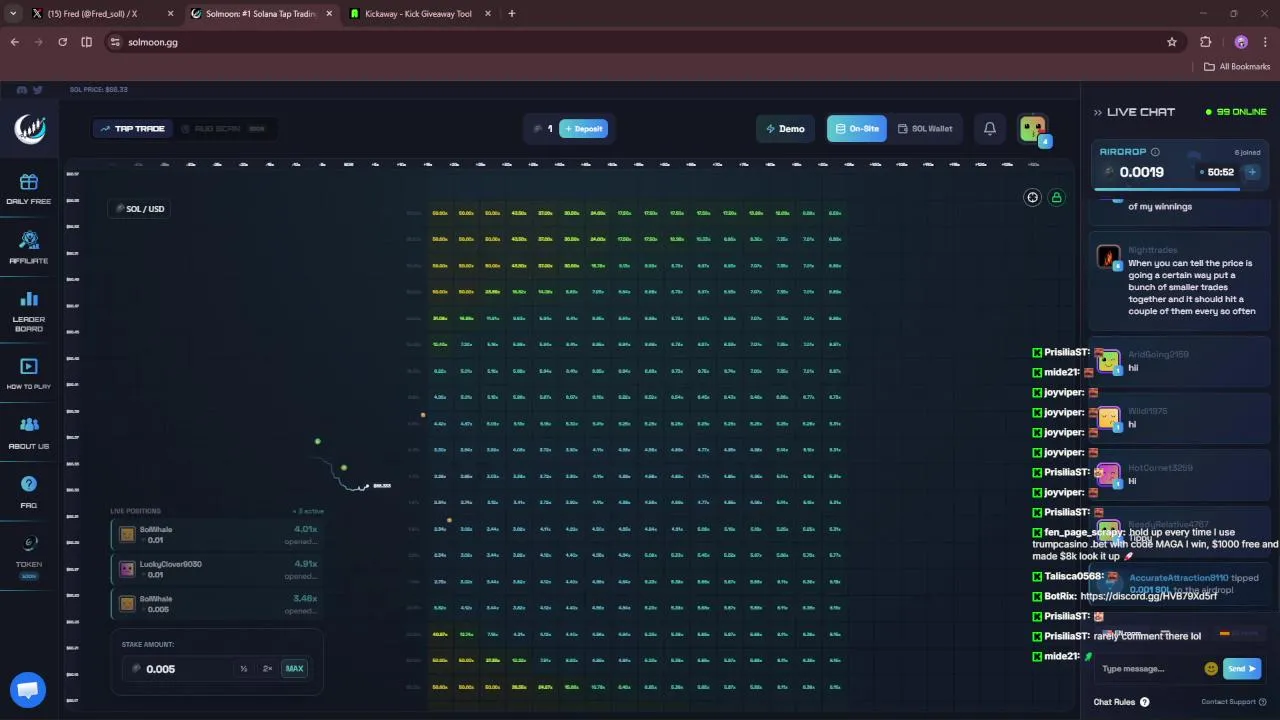Select the On-Site balance option
1280x720 pixels.
tap(856, 128)
